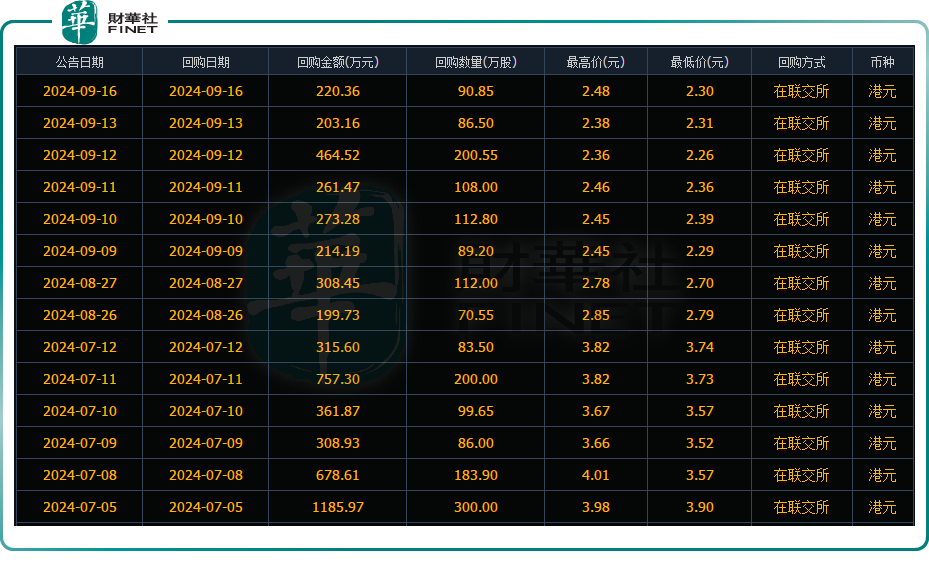Viewport: 929px width, 571px height.
Task: Select the 回购金额(万元) column header
Action: (338, 62)
